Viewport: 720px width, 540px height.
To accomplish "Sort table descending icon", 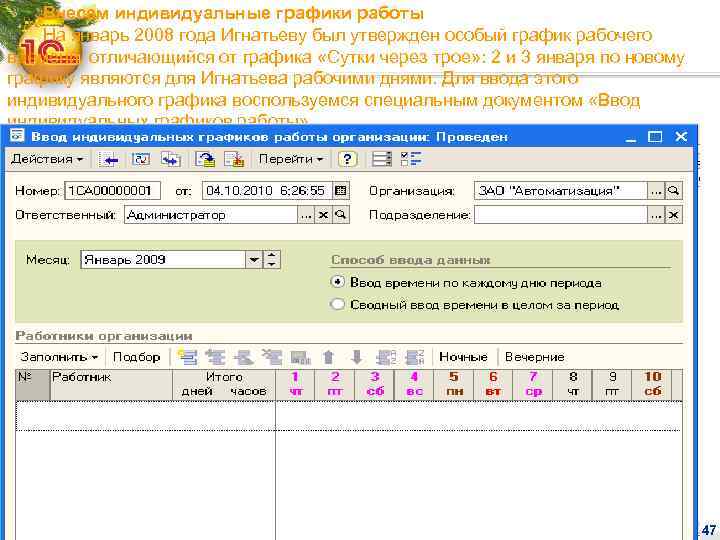I will point(415,357).
